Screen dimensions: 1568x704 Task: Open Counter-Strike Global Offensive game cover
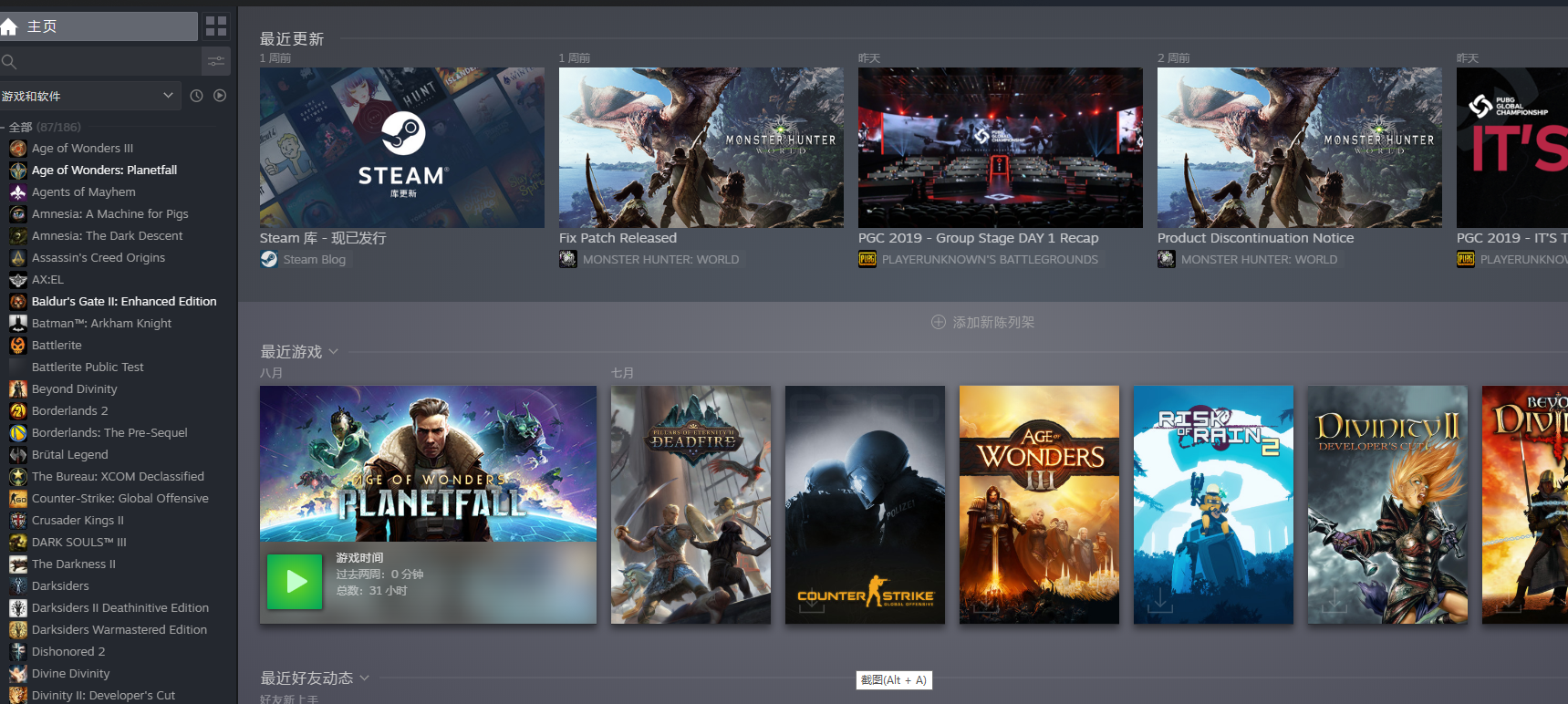865,504
